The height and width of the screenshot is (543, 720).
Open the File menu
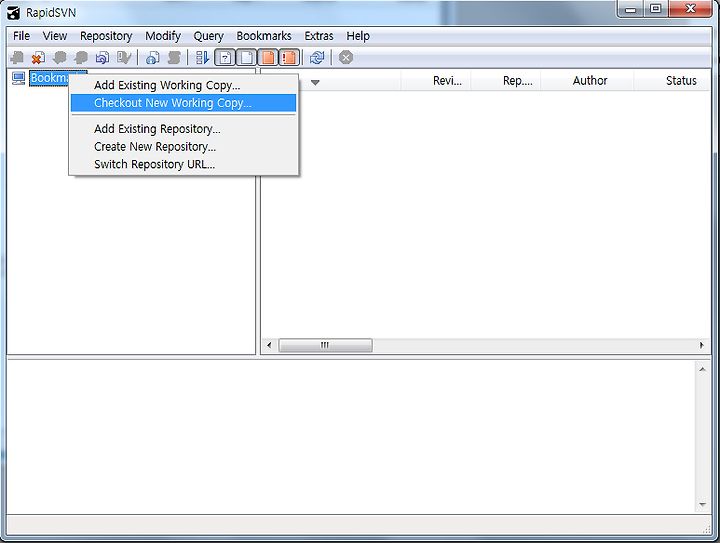click(21, 36)
